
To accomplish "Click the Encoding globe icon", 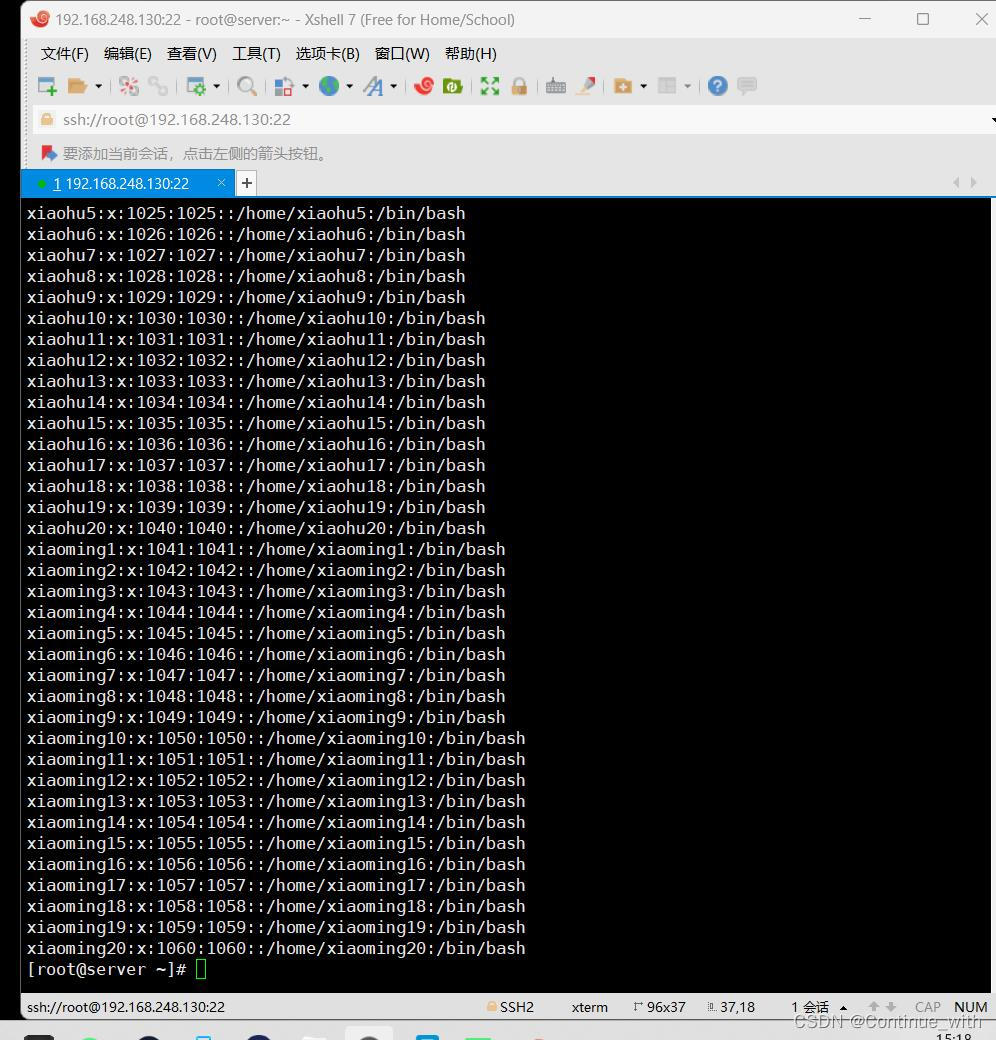I will pos(329,86).
